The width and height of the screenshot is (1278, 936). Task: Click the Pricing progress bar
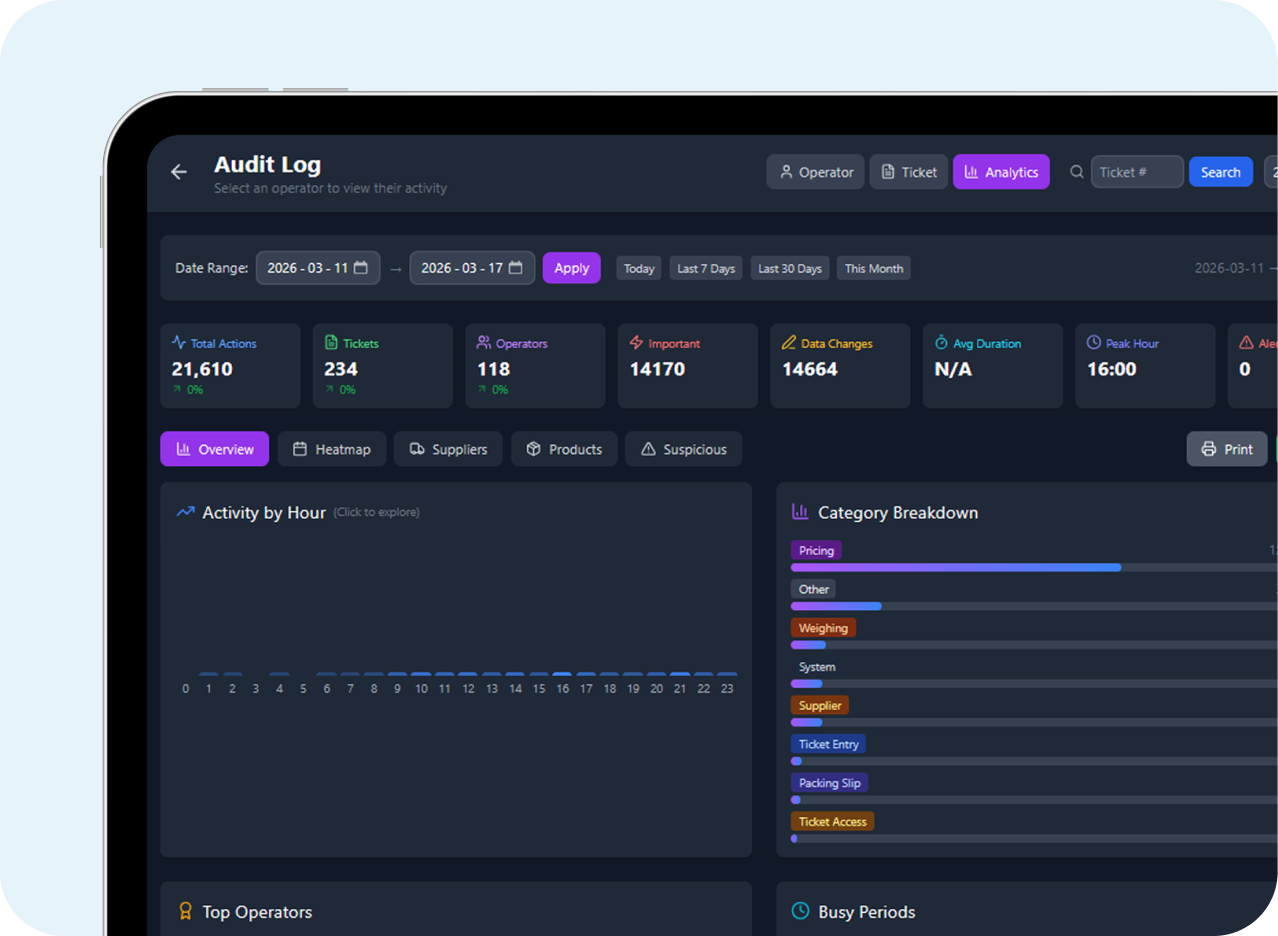1034,567
